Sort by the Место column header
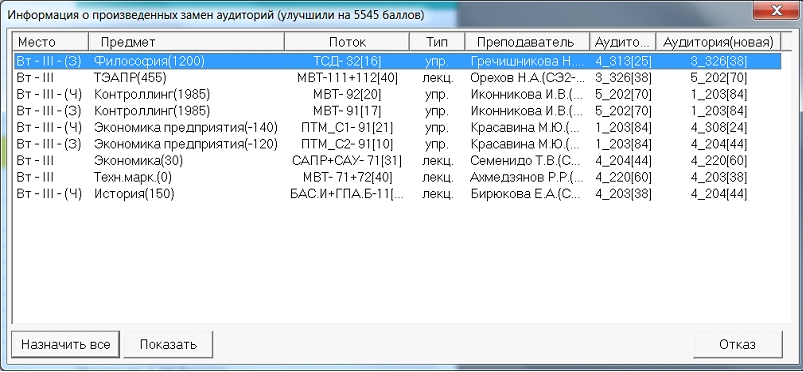This screenshot has height=372, width=803. 51,42
